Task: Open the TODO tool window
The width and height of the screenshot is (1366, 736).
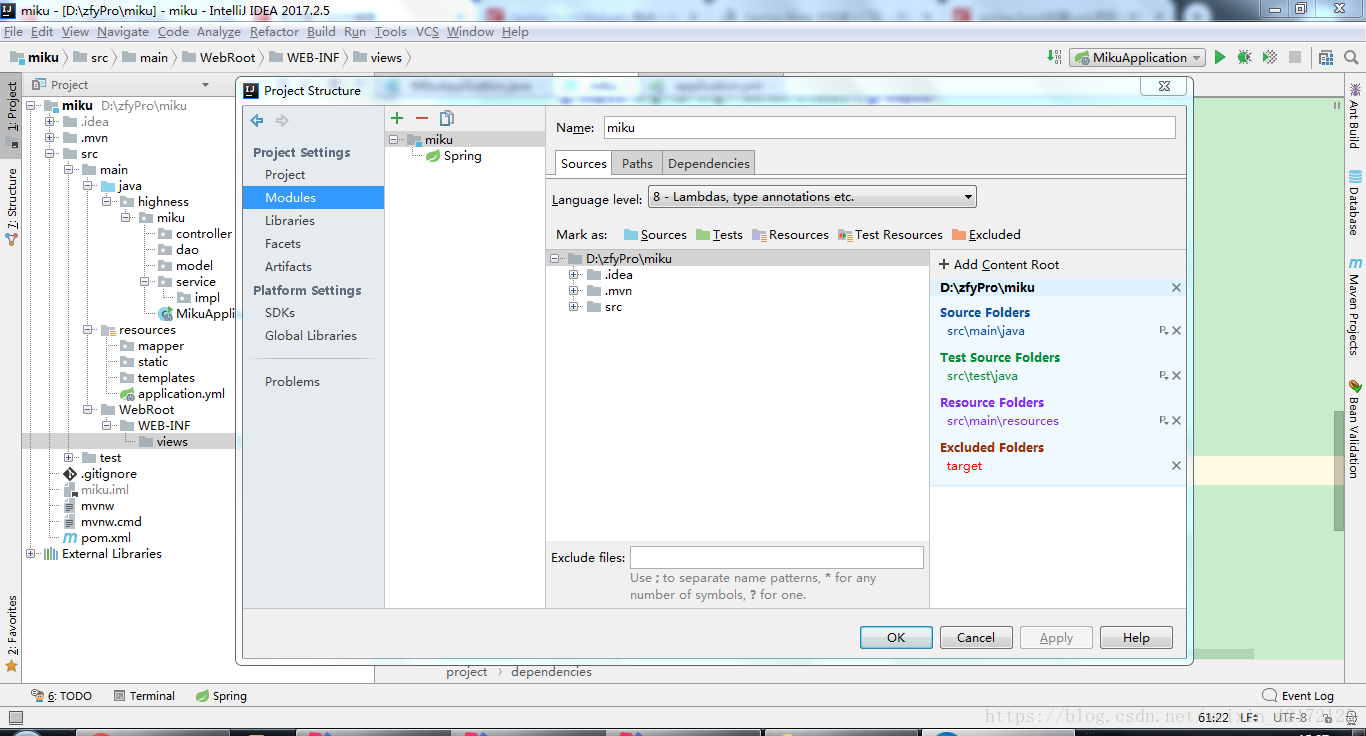Action: point(61,696)
